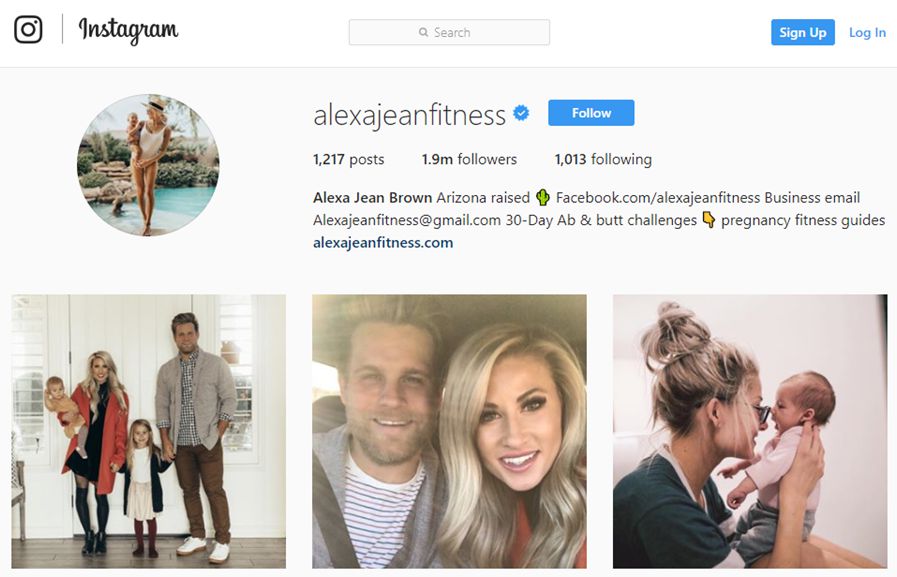Open the couple selfie post thumbnail
Screen dimensions: 897x577
(x=449, y=431)
